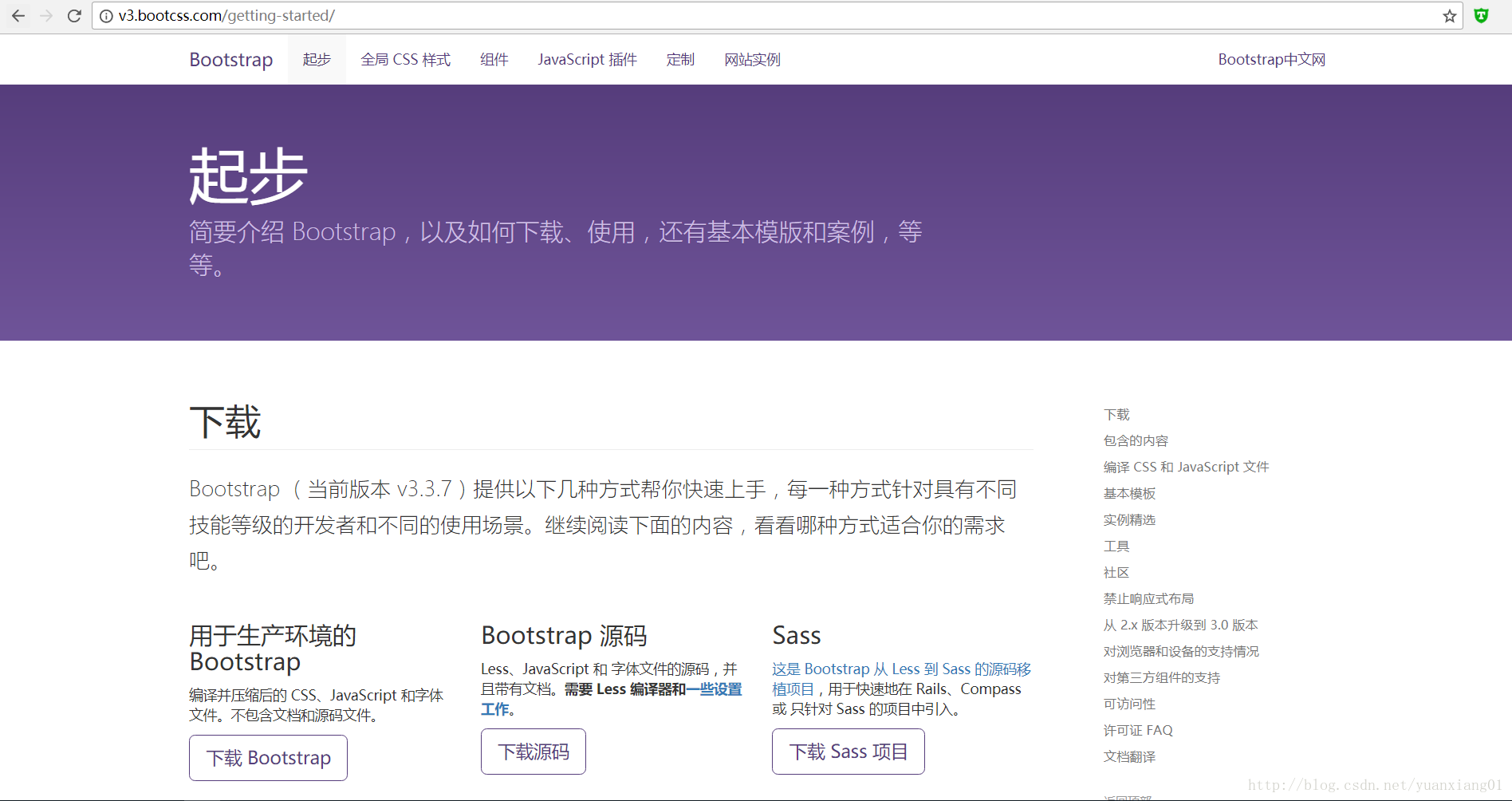Screen dimensions: 1512x801
Task: Reload the page with refresh icon
Action: [74, 15]
